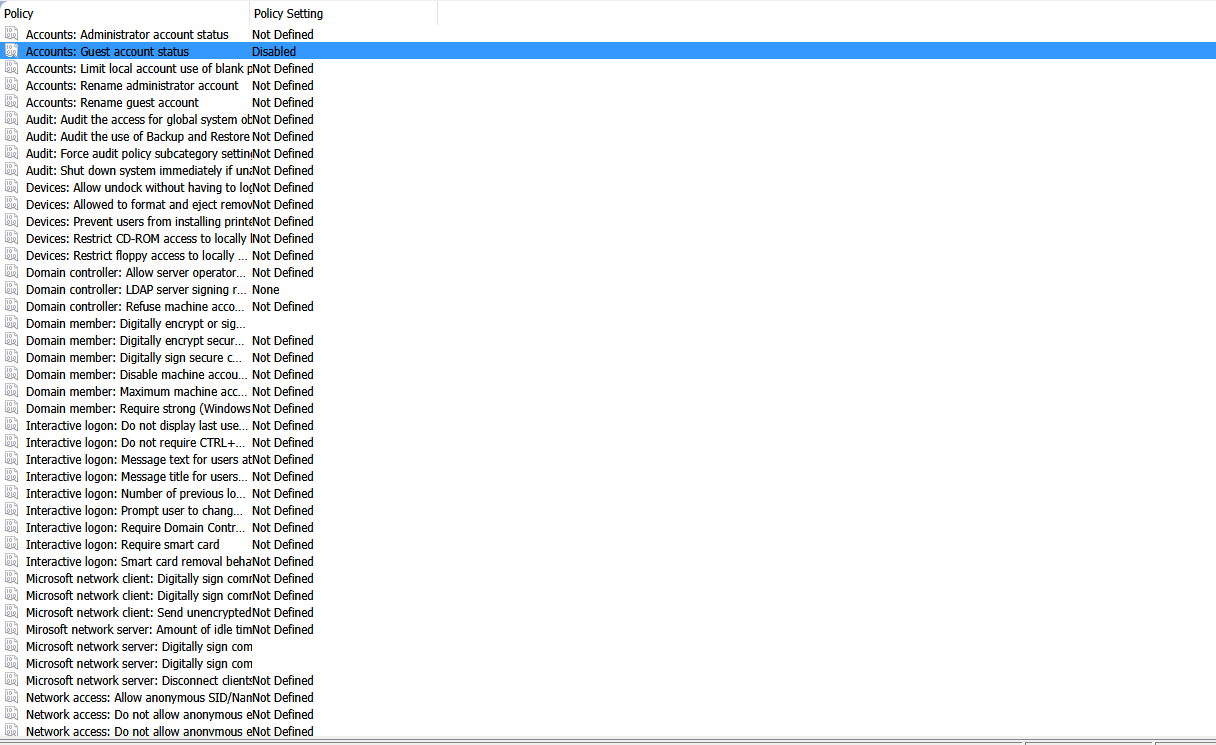Click the icon for Domain controller: LDAP server signing
The image size is (1216, 745).
11,289
